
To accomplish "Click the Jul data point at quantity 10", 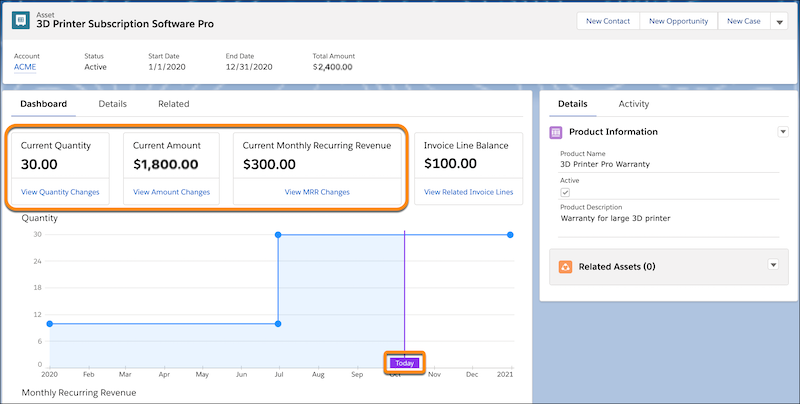I will tap(278, 324).
